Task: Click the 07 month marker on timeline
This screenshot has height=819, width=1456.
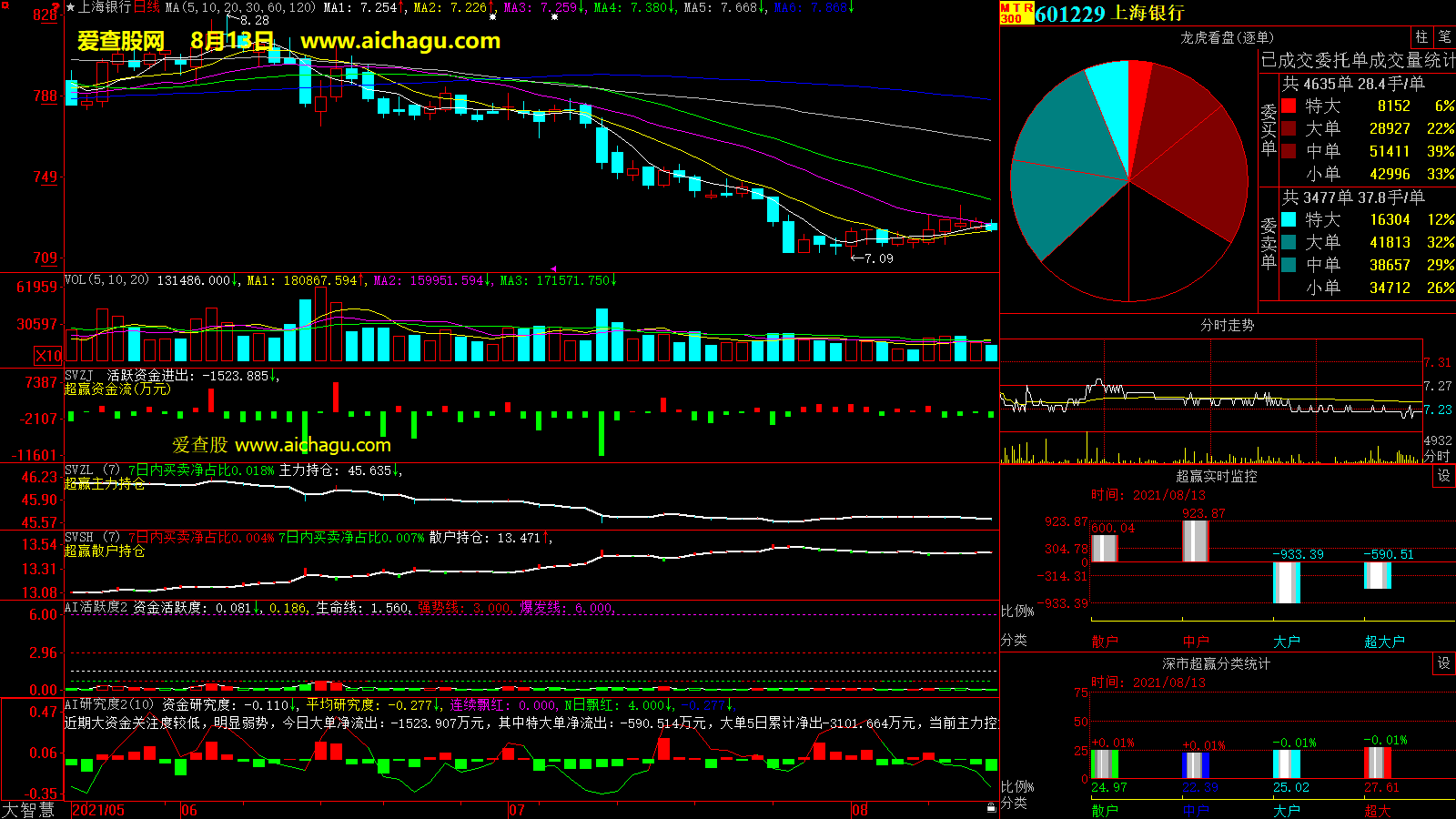Action: [516, 810]
